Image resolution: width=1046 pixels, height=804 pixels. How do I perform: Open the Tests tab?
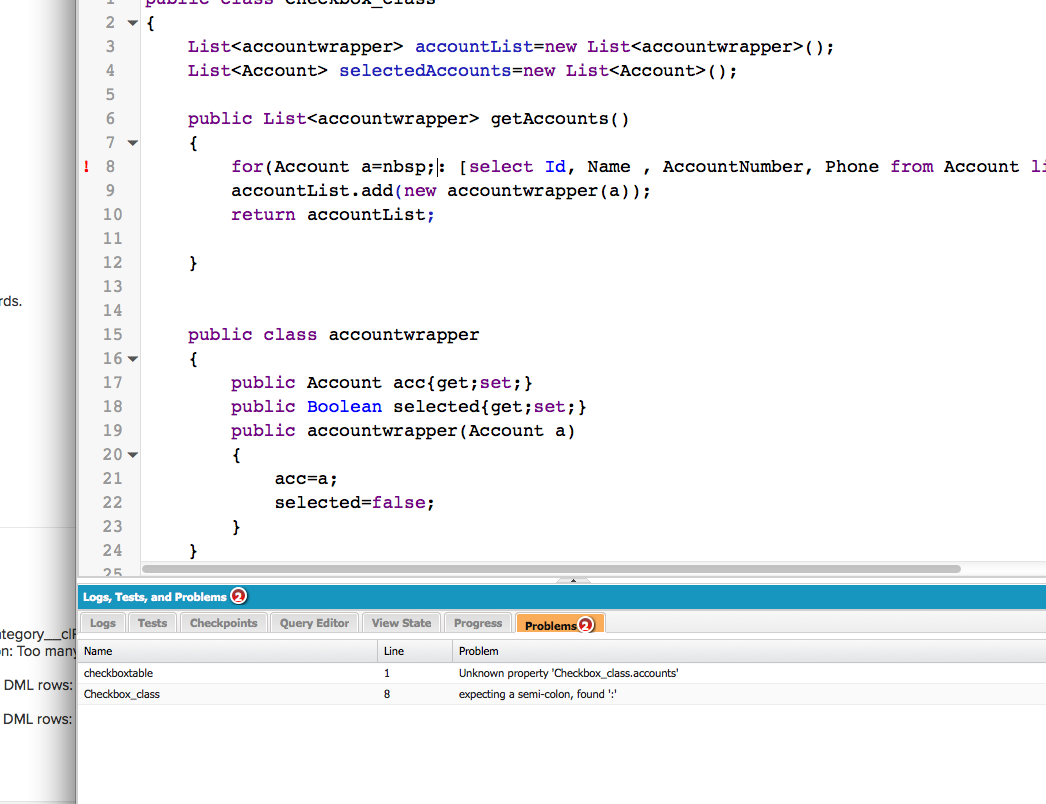pyautogui.click(x=152, y=623)
